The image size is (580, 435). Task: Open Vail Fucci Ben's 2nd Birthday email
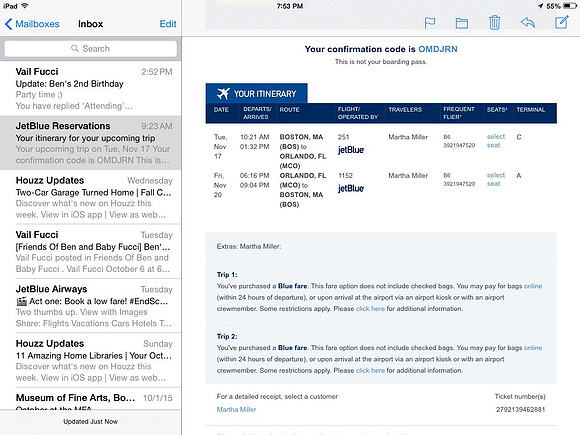coord(91,88)
